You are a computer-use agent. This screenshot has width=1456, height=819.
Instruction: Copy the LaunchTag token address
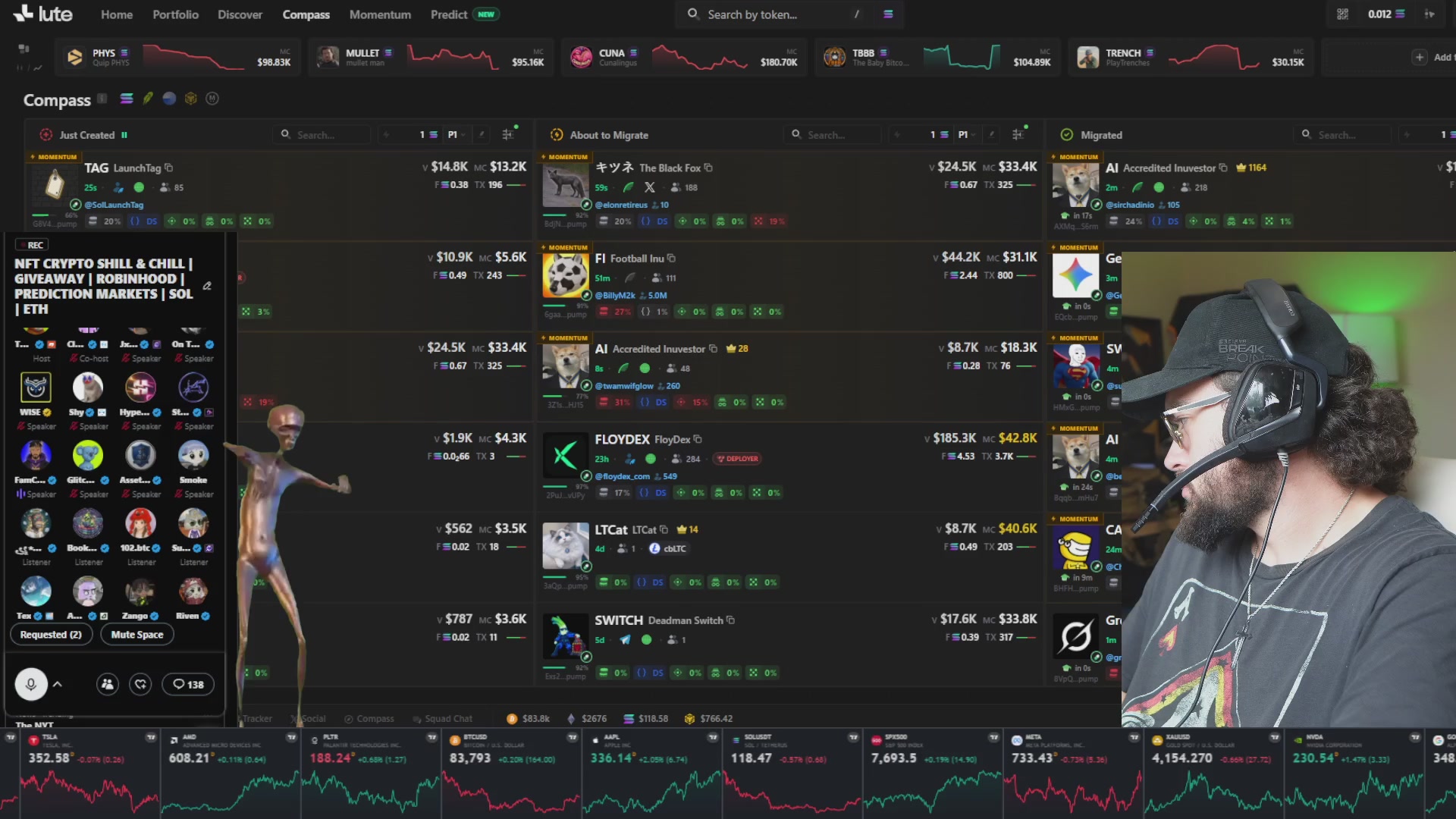click(x=169, y=168)
